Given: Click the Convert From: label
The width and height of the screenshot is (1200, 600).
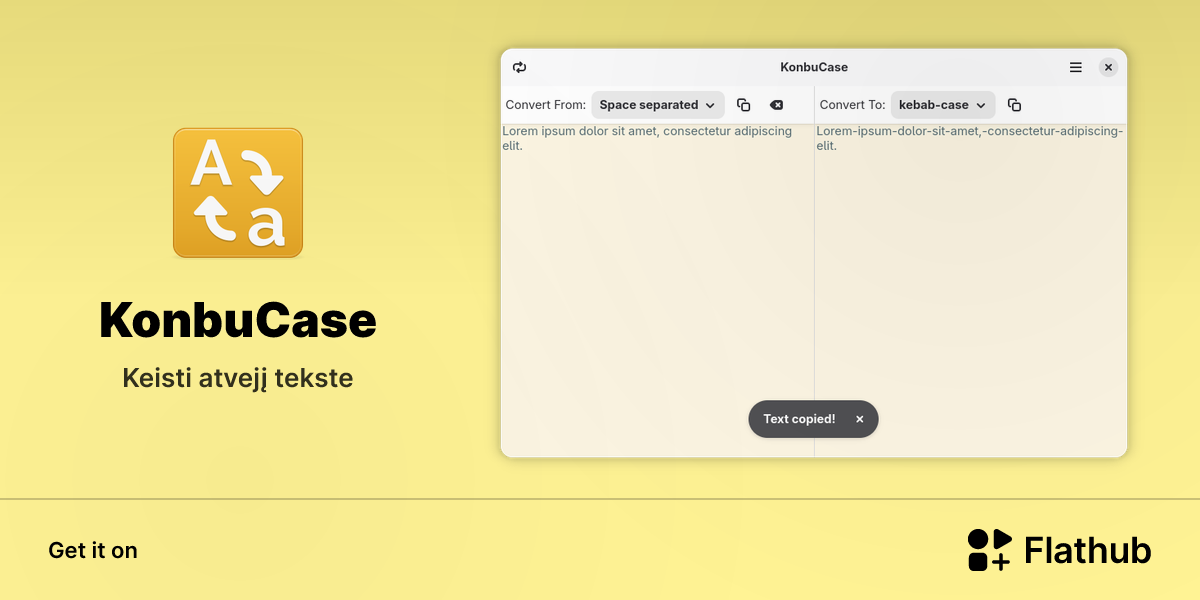Looking at the screenshot, I should click(546, 105).
